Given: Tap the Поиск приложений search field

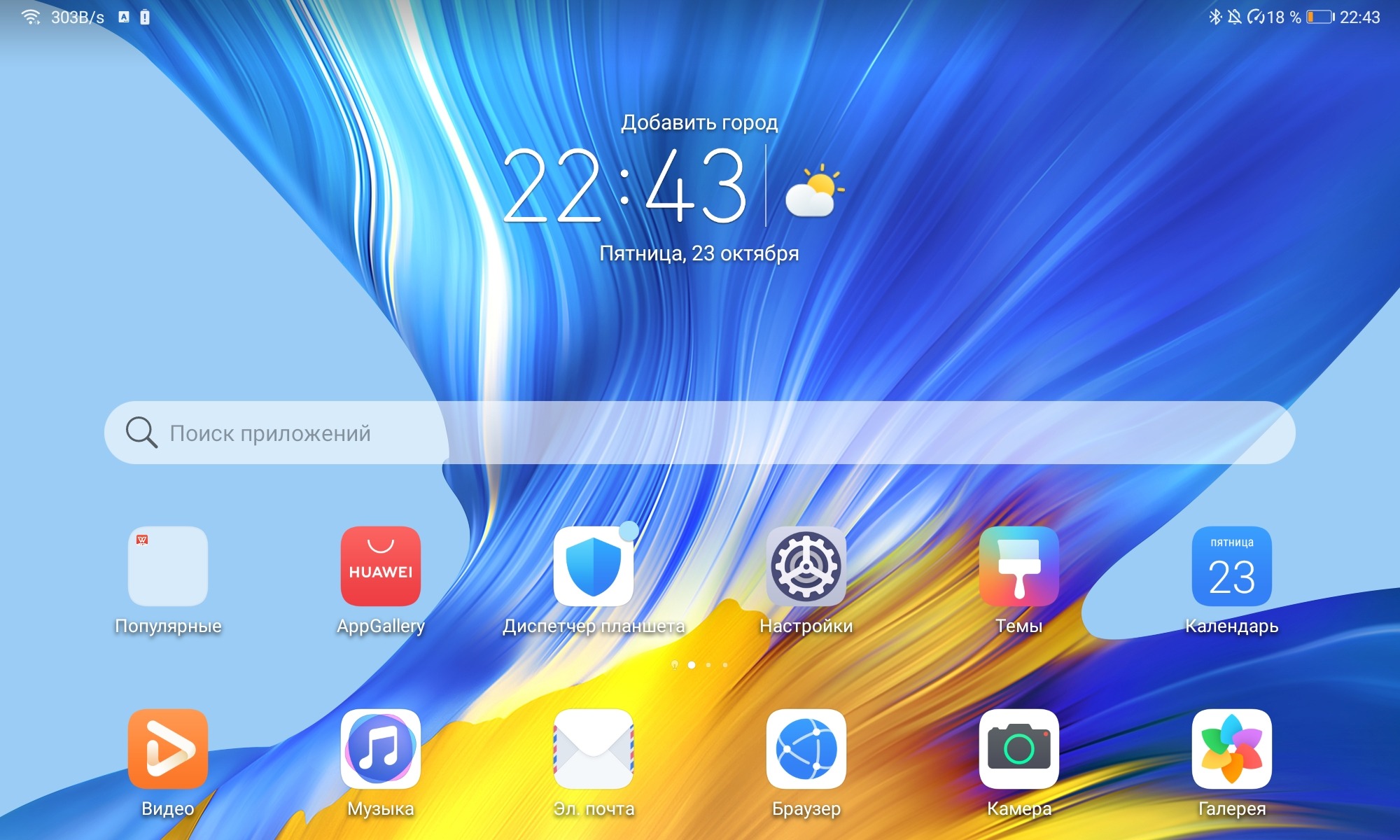Looking at the screenshot, I should (x=700, y=433).
